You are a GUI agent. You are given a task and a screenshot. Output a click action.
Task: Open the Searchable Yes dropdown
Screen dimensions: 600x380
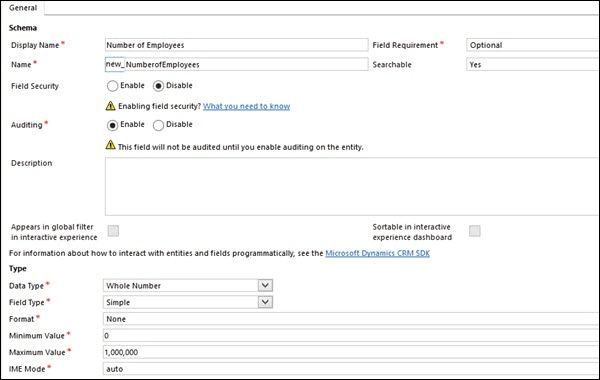coord(533,64)
